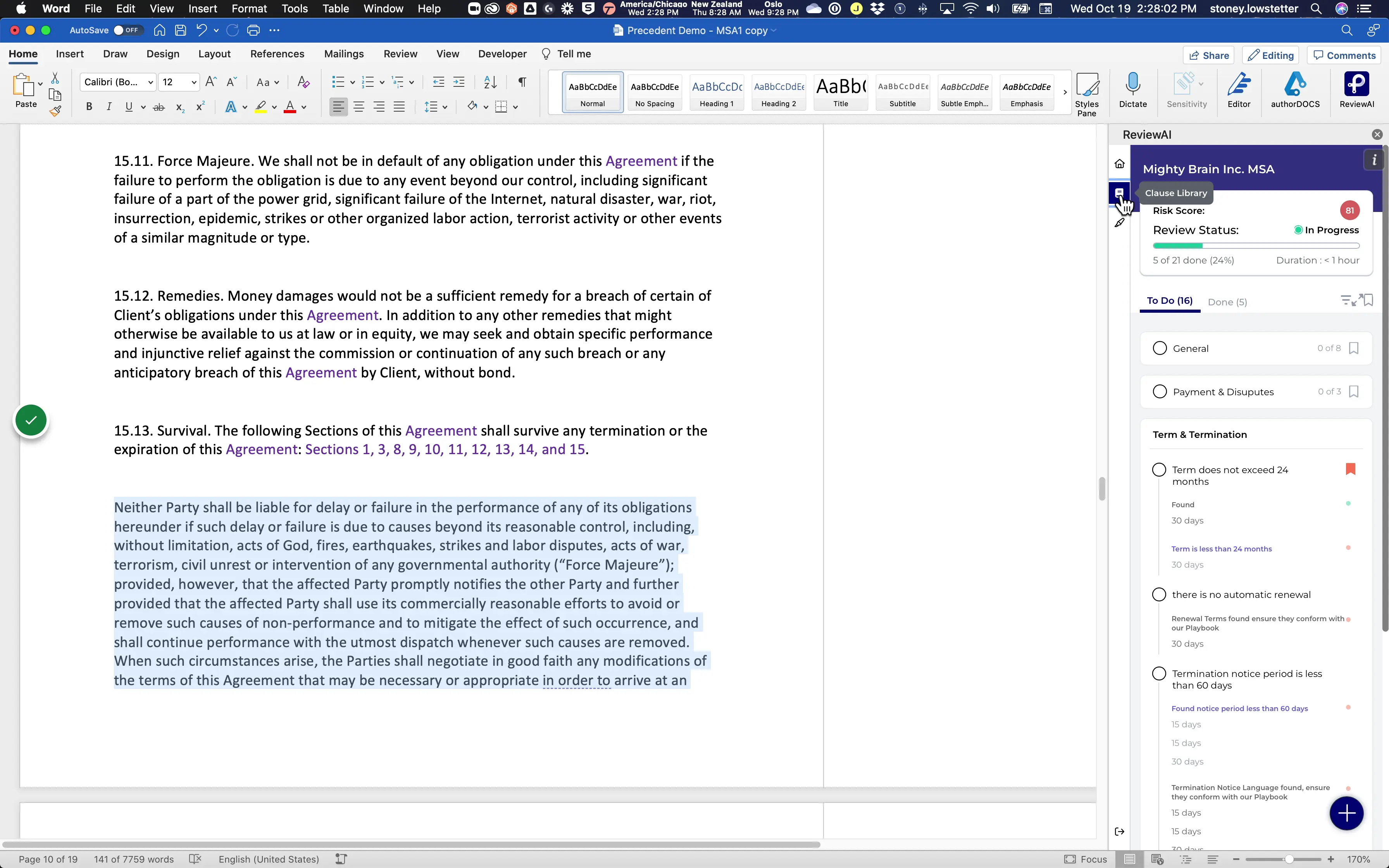Click the text highlight color swatch
The height and width of the screenshot is (868, 1389).
261,107
